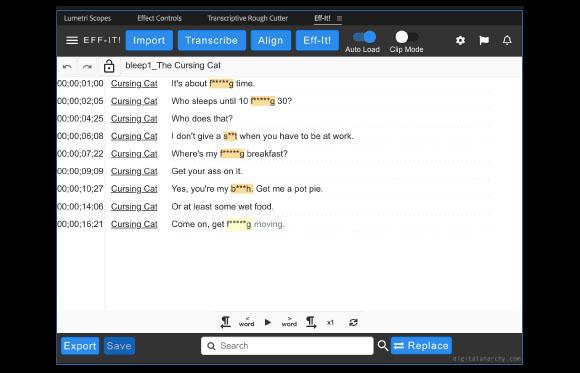Click timecode 00;00;04;25
580x373 pixels.
point(81,119)
